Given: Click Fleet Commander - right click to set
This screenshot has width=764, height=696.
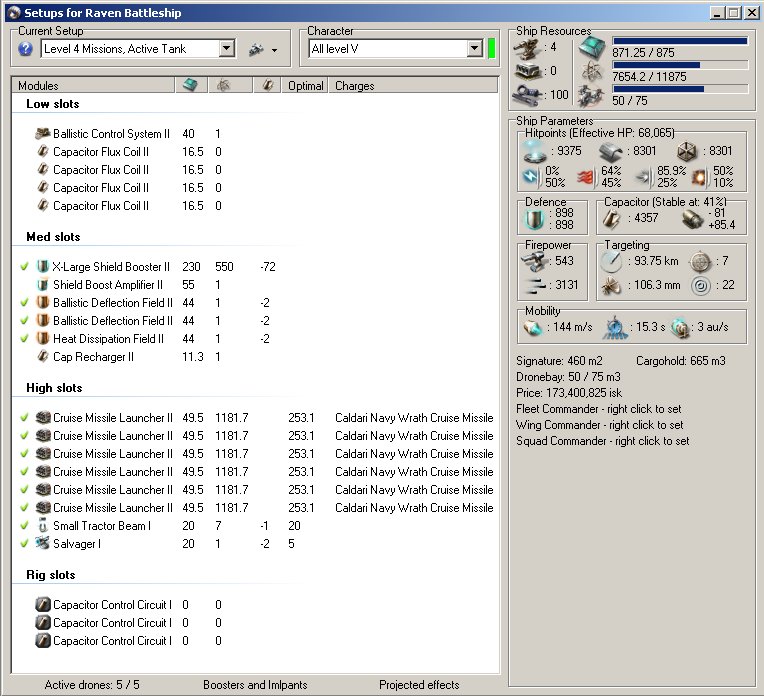Looking at the screenshot, I should click(x=598, y=409).
